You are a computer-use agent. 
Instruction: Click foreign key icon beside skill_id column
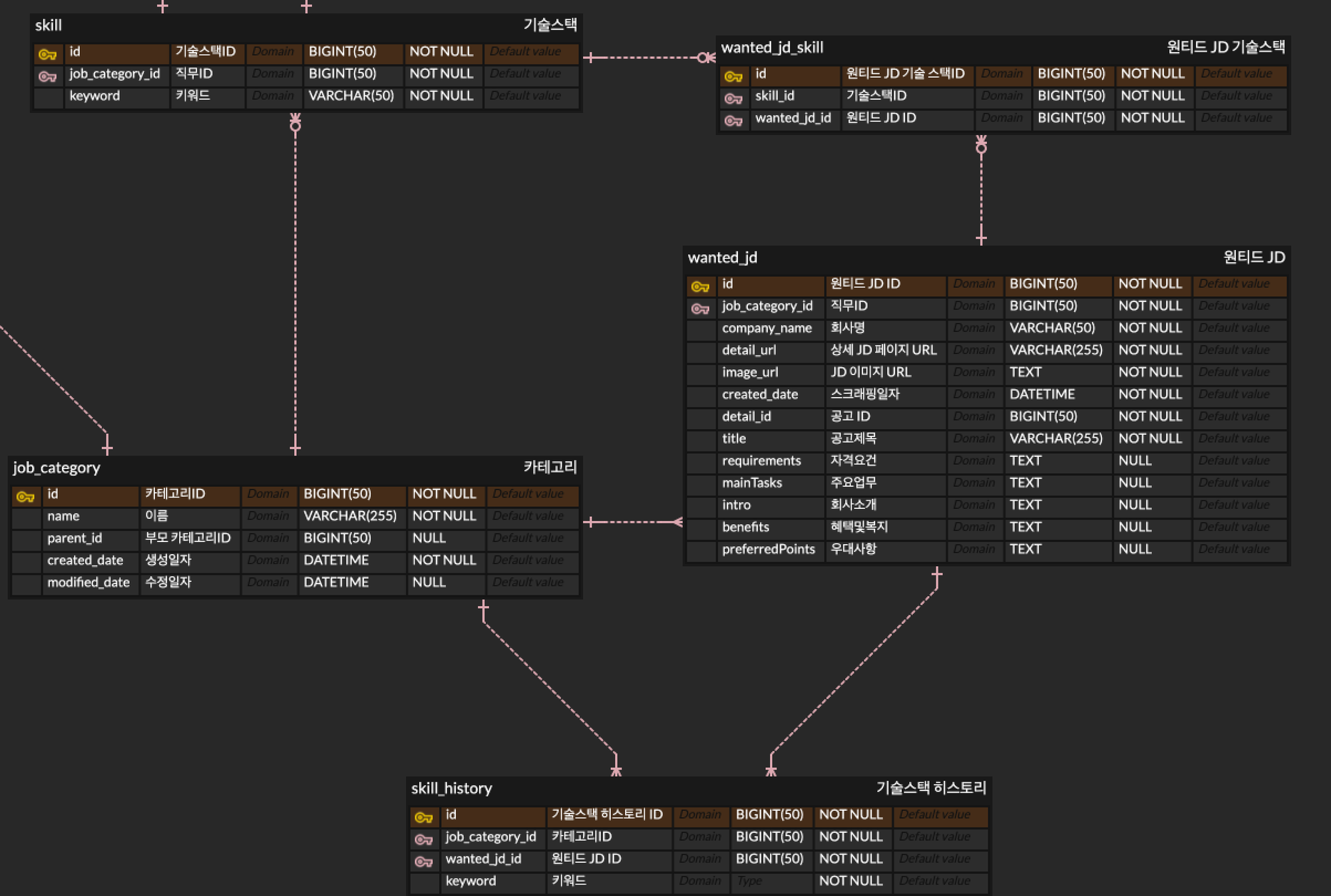pyautogui.click(x=733, y=98)
